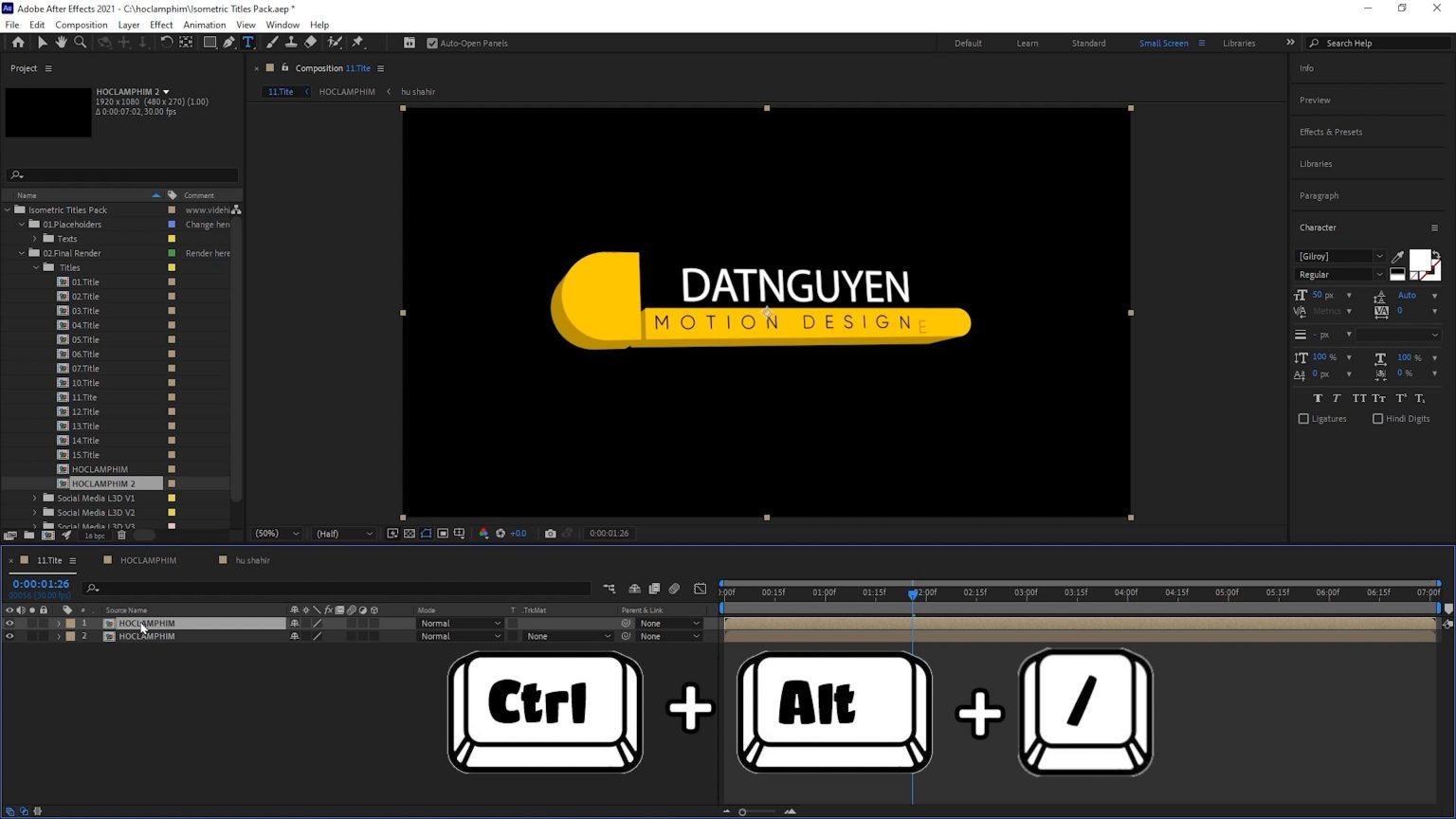Take a snapshot of the composition
The height and width of the screenshot is (819, 1456).
click(551, 533)
